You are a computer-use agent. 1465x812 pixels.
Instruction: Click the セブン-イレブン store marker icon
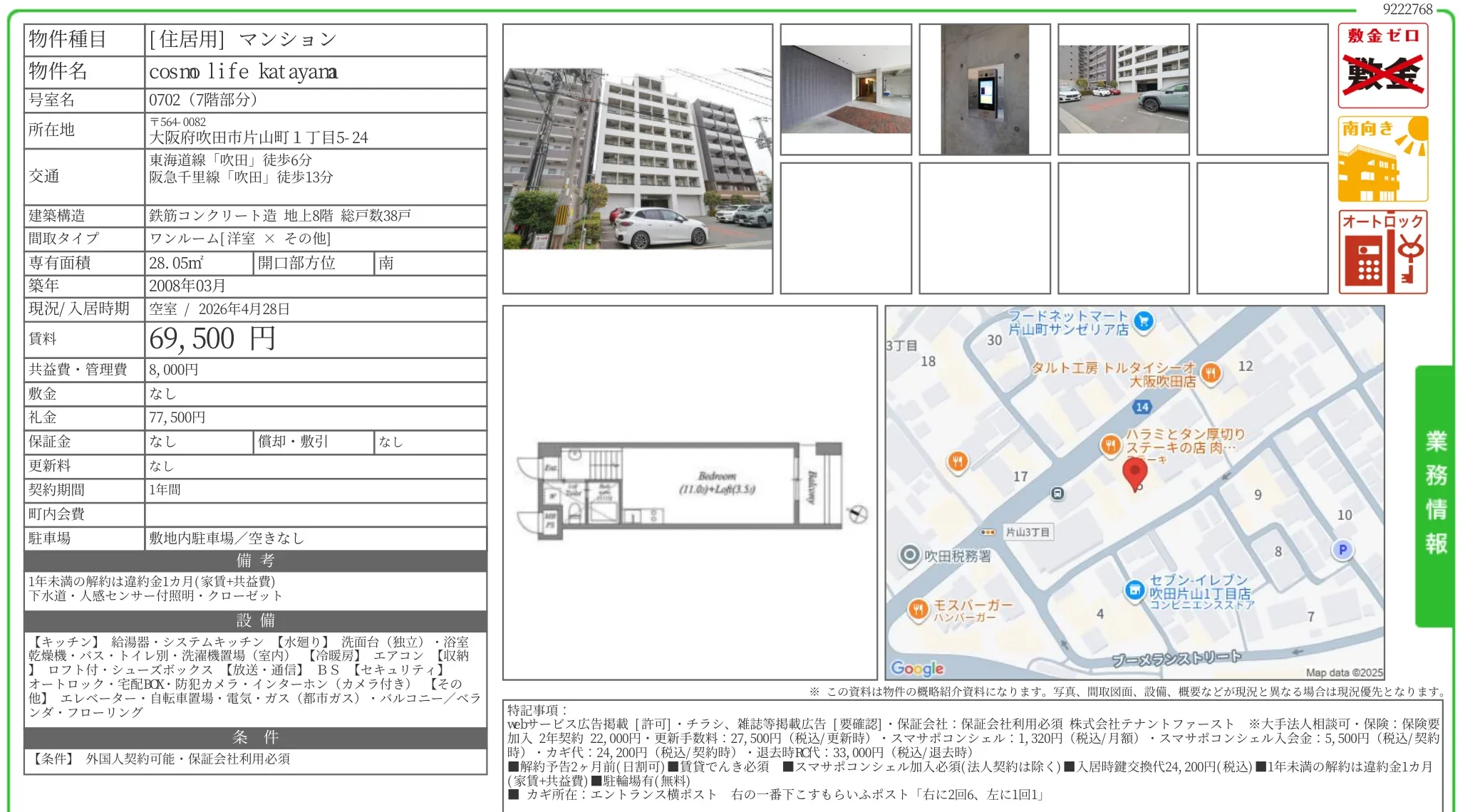click(1134, 590)
